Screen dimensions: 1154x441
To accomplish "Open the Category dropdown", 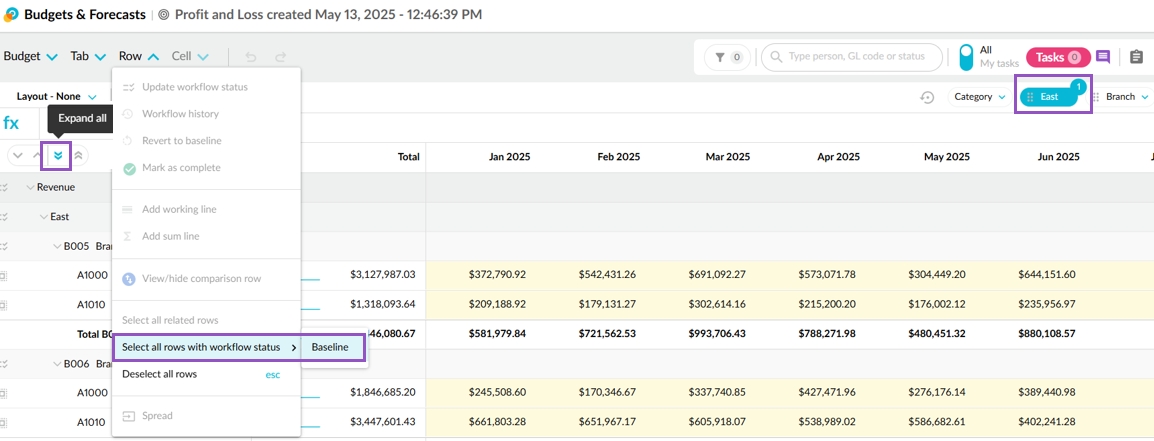I will [x=979, y=97].
